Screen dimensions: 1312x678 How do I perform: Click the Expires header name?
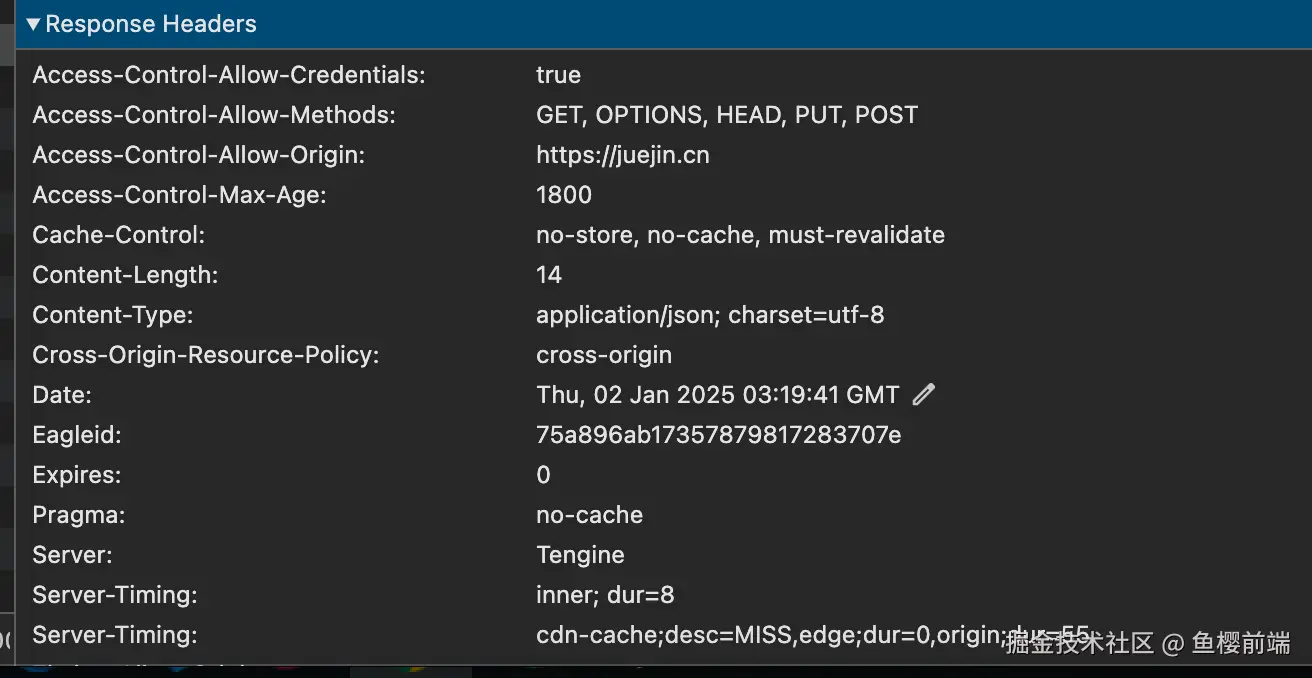tap(76, 475)
